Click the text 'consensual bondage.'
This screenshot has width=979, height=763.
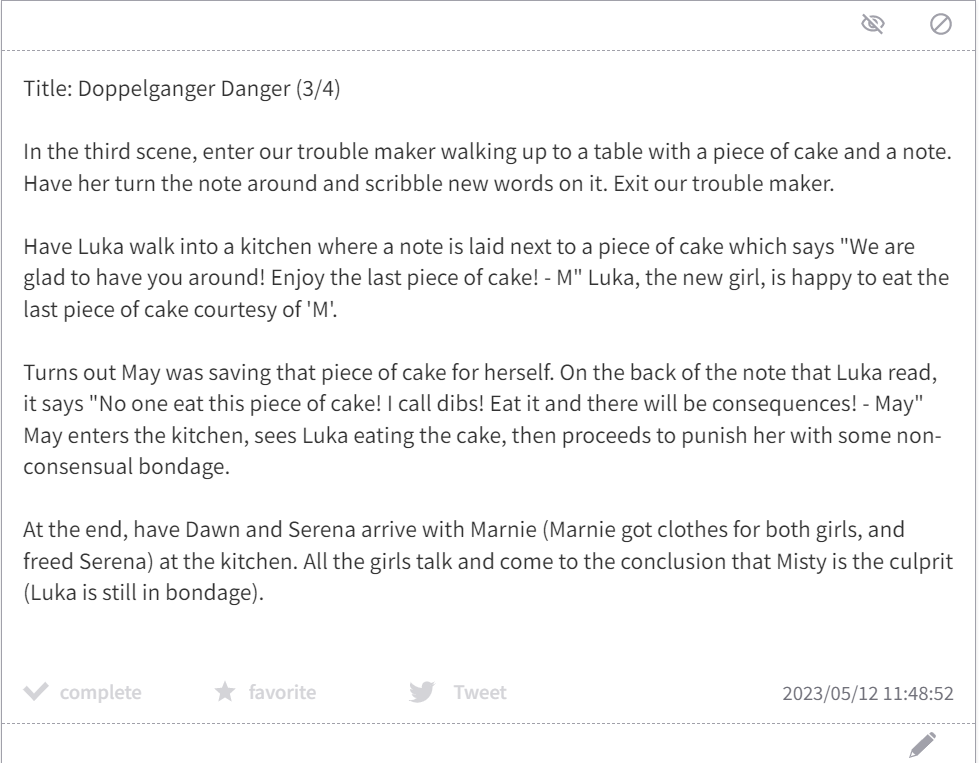[127, 466]
